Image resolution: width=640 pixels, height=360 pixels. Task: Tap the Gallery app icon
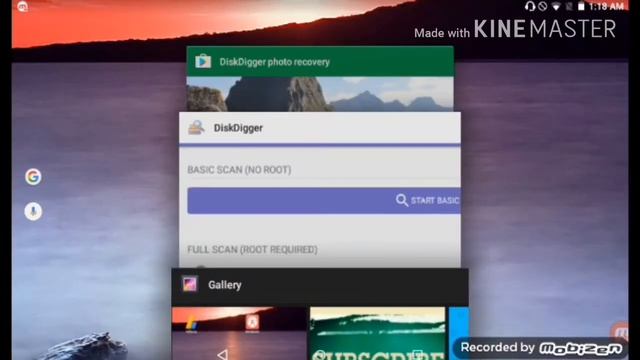pos(189,284)
